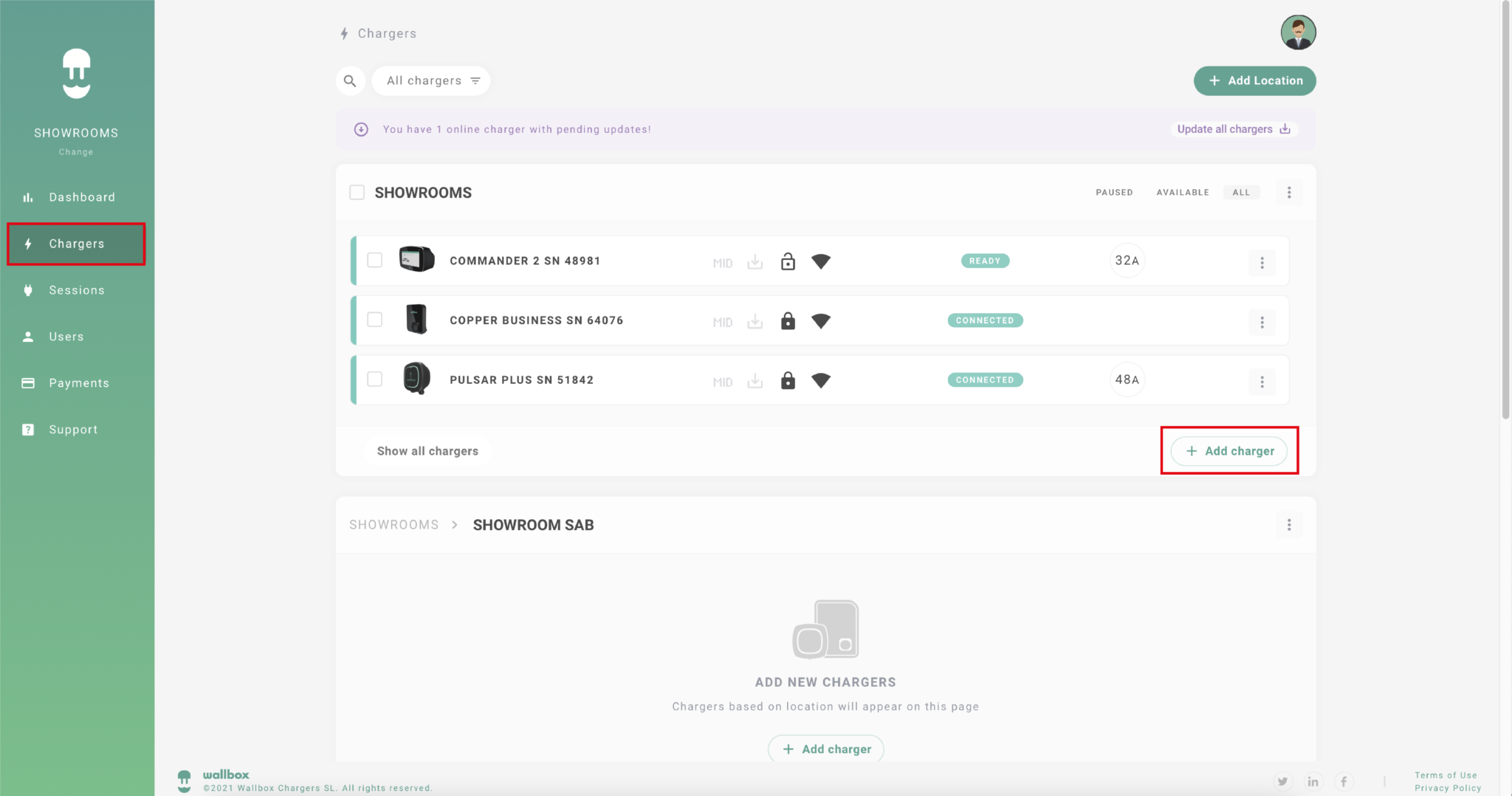Screen dimensions: 1512x796
Task: Click the Wallbox logo in sidebar
Action: coord(76,73)
